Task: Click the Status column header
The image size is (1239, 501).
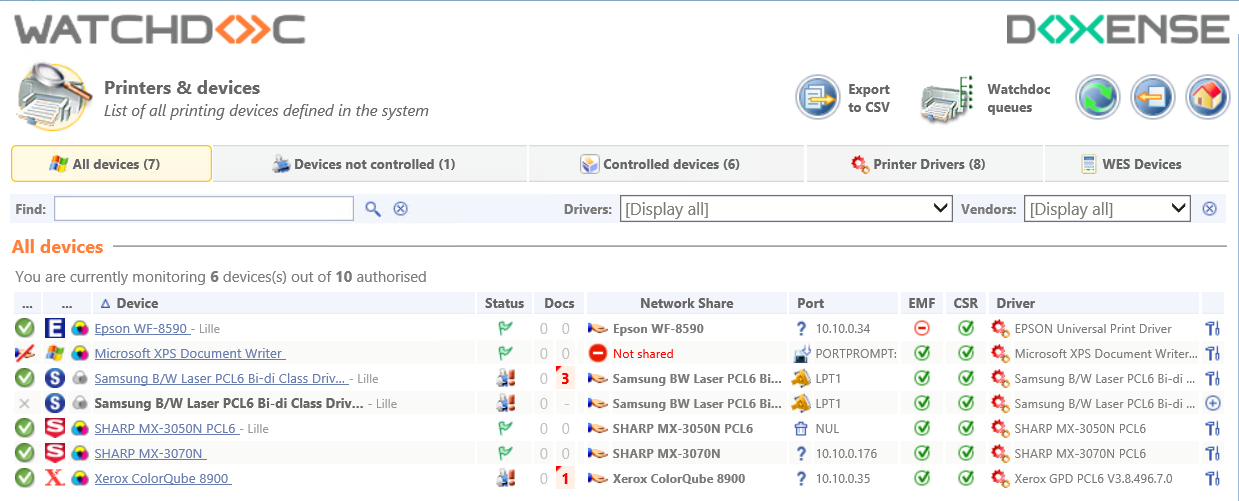Action: point(504,303)
